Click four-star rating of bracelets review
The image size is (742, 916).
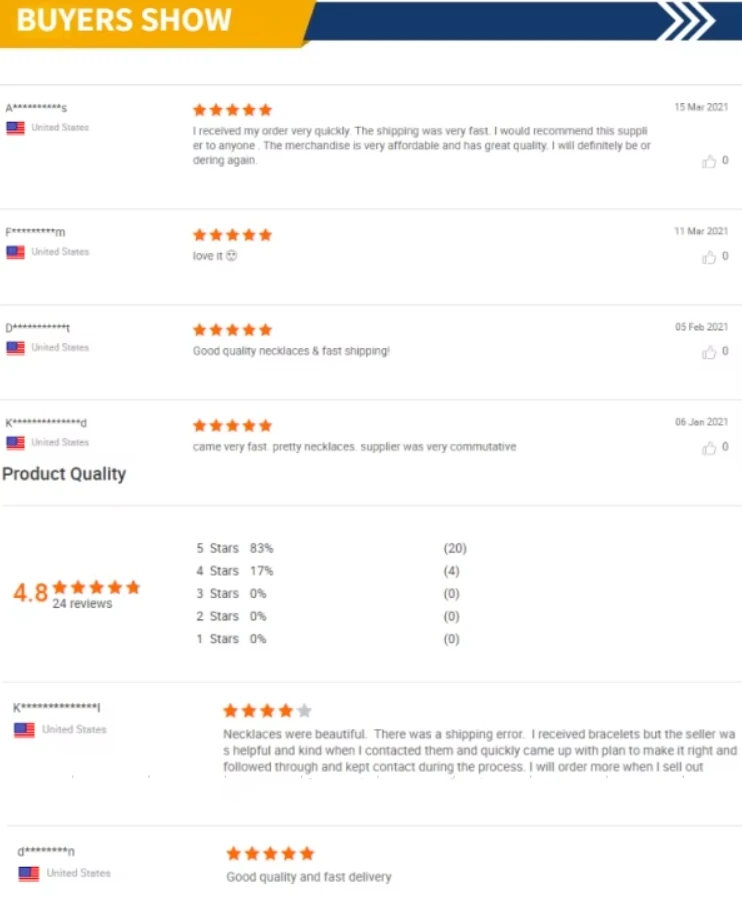click(x=267, y=711)
